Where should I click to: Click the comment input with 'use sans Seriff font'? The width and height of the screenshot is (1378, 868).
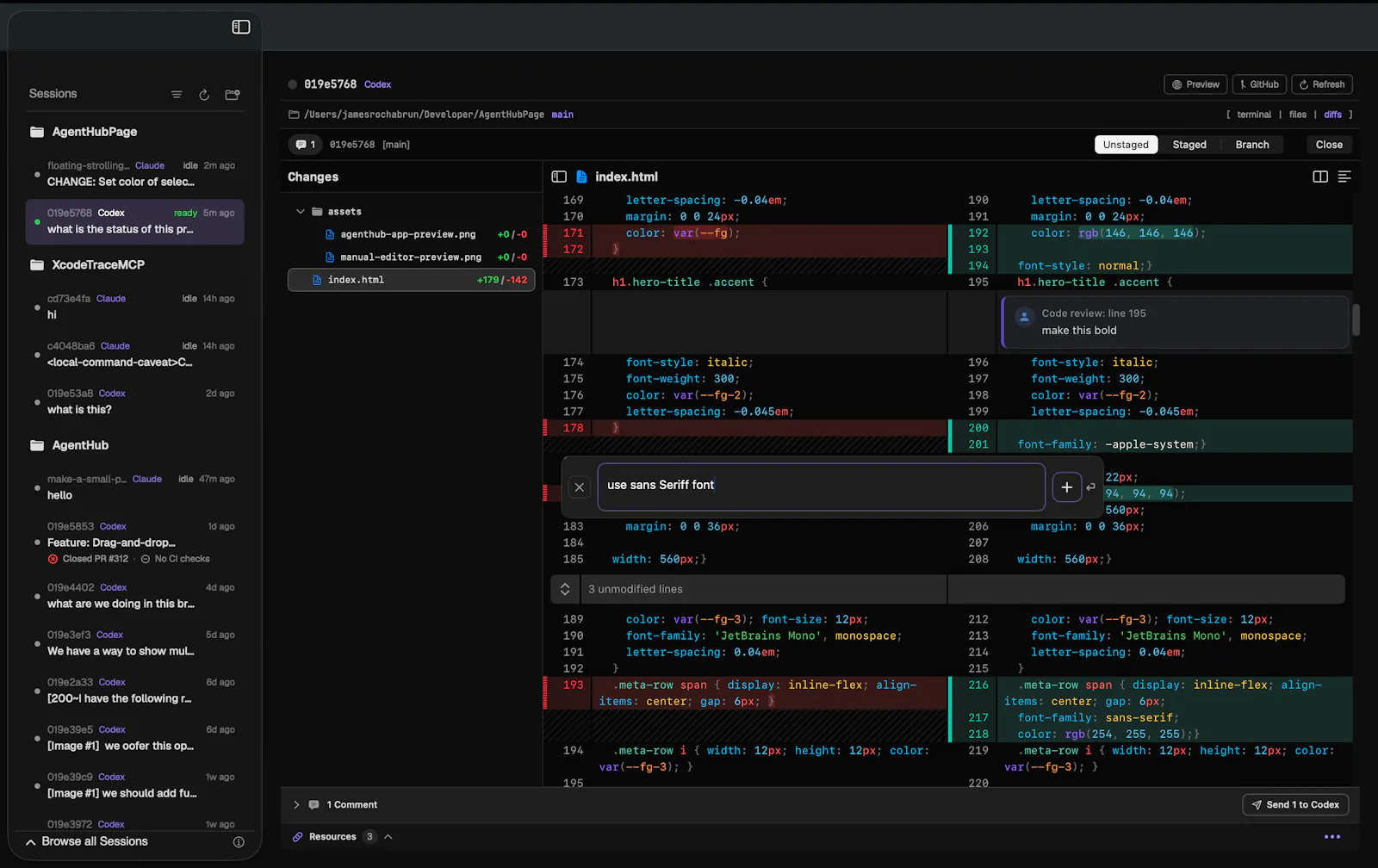tap(821, 487)
